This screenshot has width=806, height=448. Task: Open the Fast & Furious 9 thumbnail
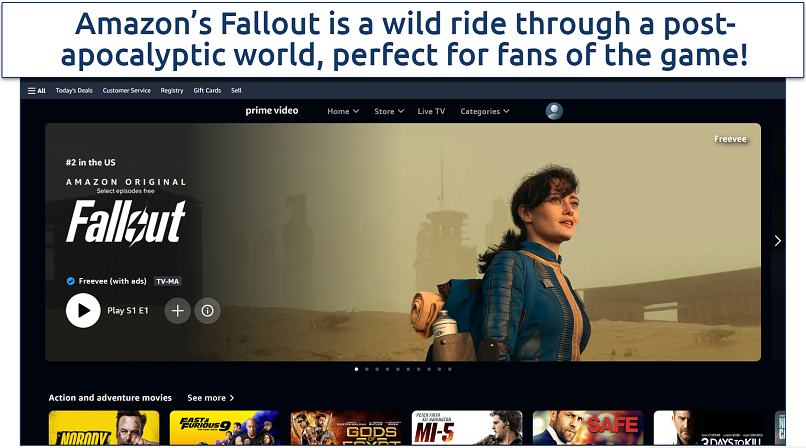coord(225,427)
